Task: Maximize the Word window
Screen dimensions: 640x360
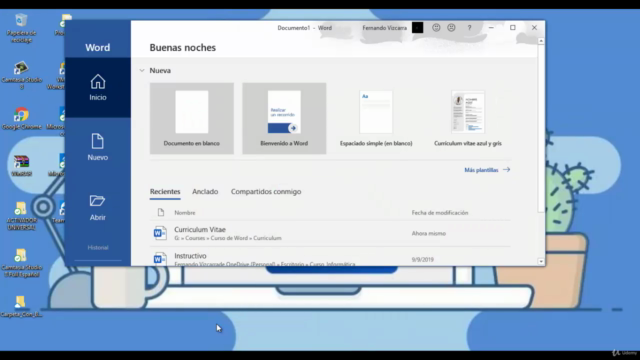Action: pyautogui.click(x=513, y=27)
